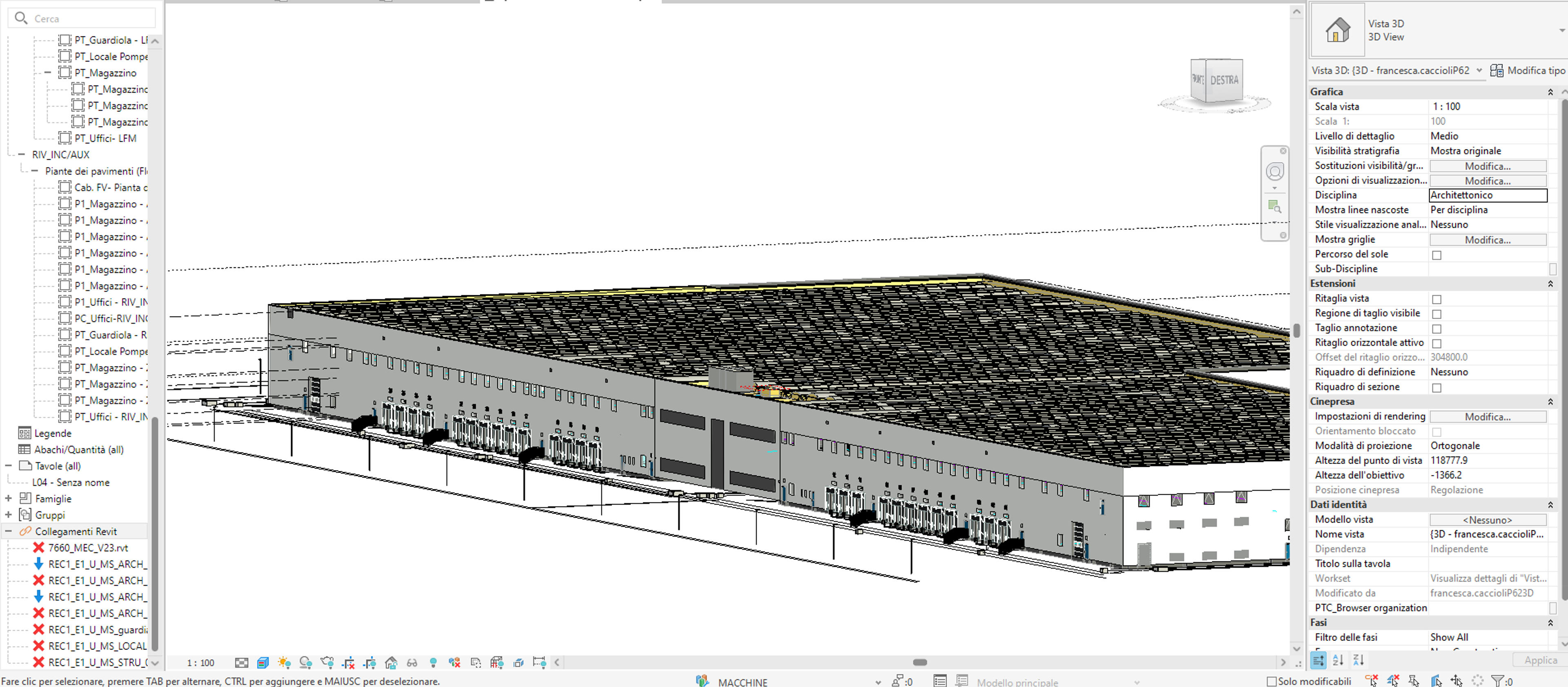Check Solo modificabili in the status bar

click(1272, 682)
